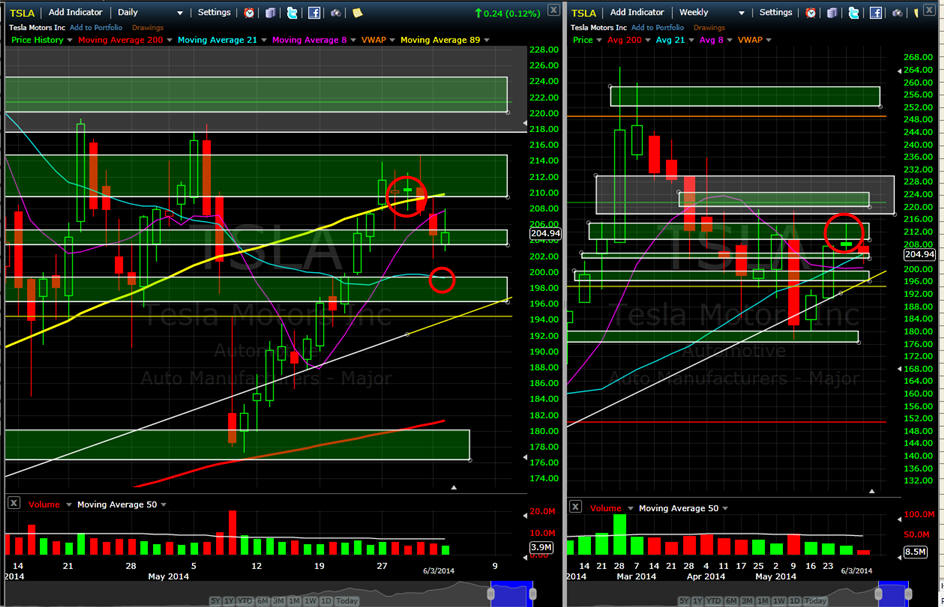Image resolution: width=944 pixels, height=607 pixels.
Task: Expand the Price menu in Weekly chart
Action: click(x=600, y=40)
